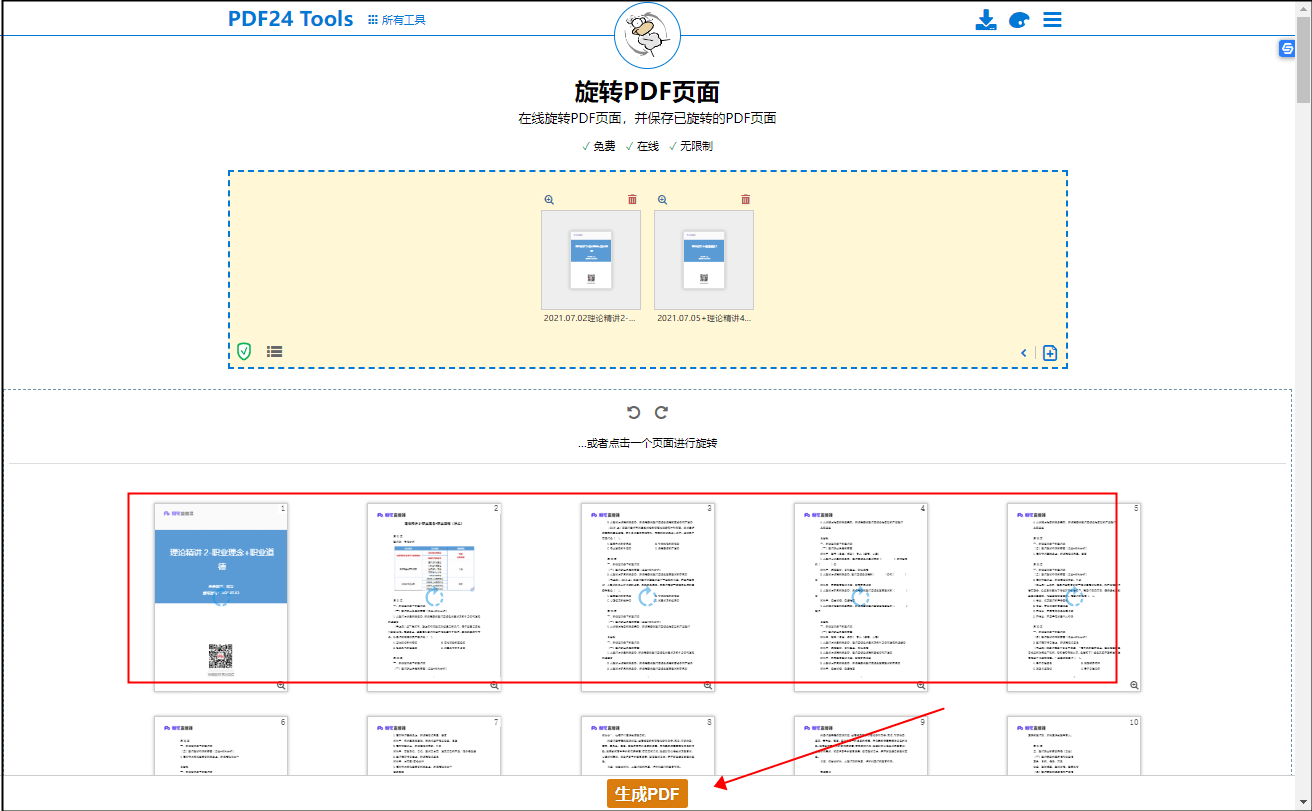Delete the 2021.07.05 file
The width and height of the screenshot is (1312, 811).
[x=745, y=199]
